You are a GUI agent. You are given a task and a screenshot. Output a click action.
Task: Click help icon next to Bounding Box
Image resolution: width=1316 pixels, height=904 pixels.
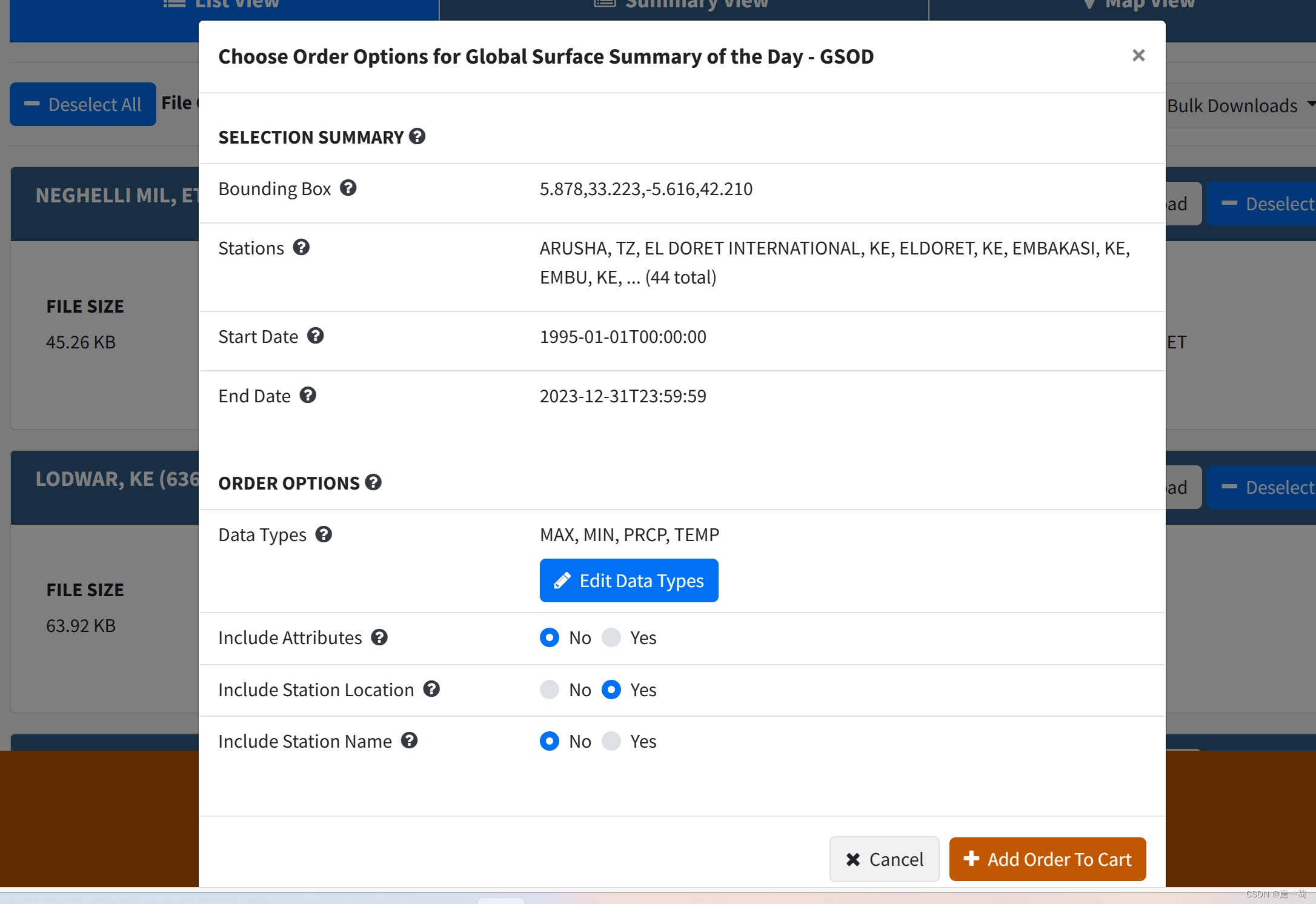[x=348, y=188]
